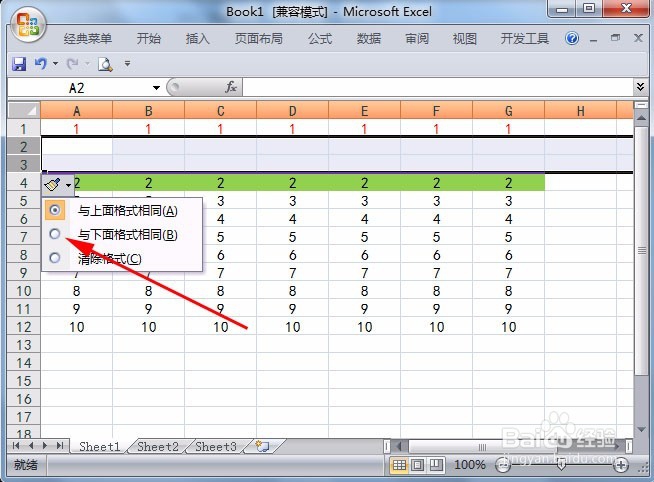Open the 开始 ribbon tab

click(149, 39)
